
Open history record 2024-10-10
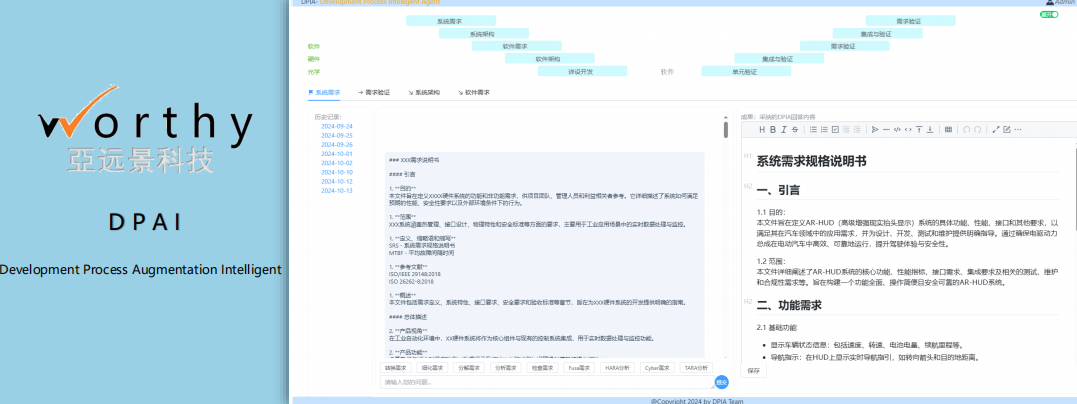click(x=337, y=172)
